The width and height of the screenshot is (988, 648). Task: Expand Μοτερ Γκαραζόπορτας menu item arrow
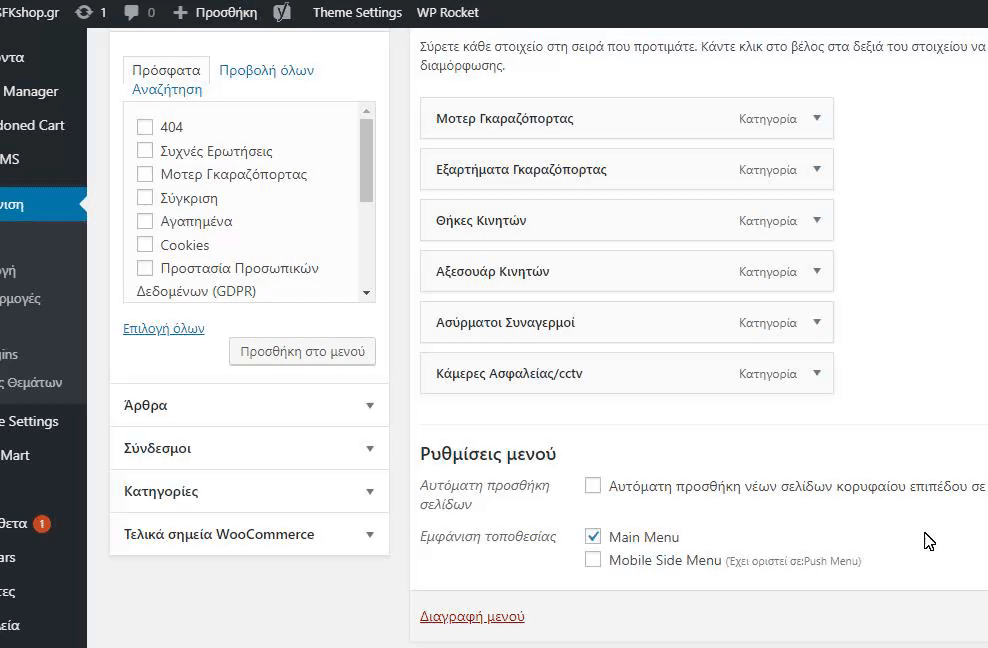817,118
